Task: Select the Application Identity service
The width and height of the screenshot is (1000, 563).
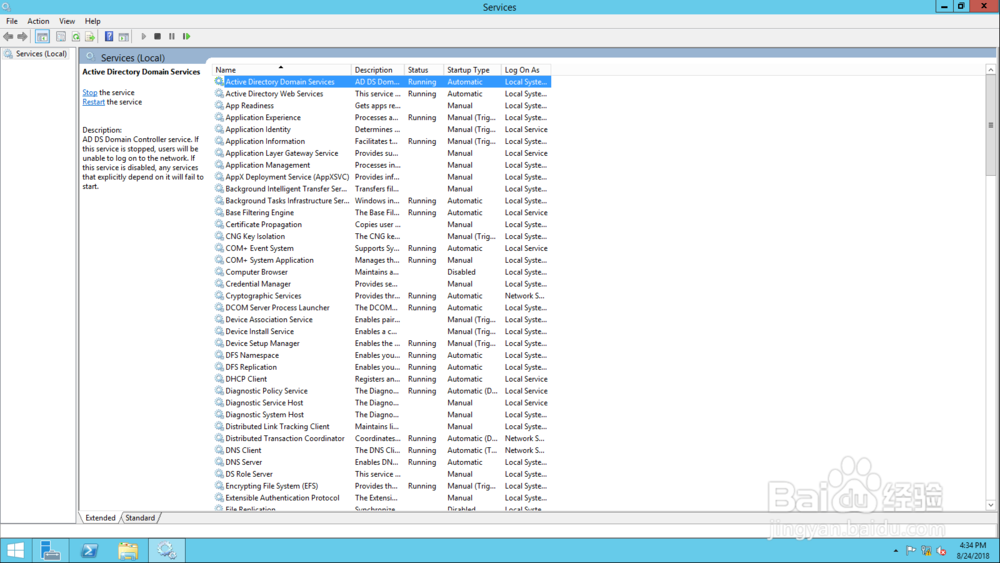Action: [x=382, y=129]
